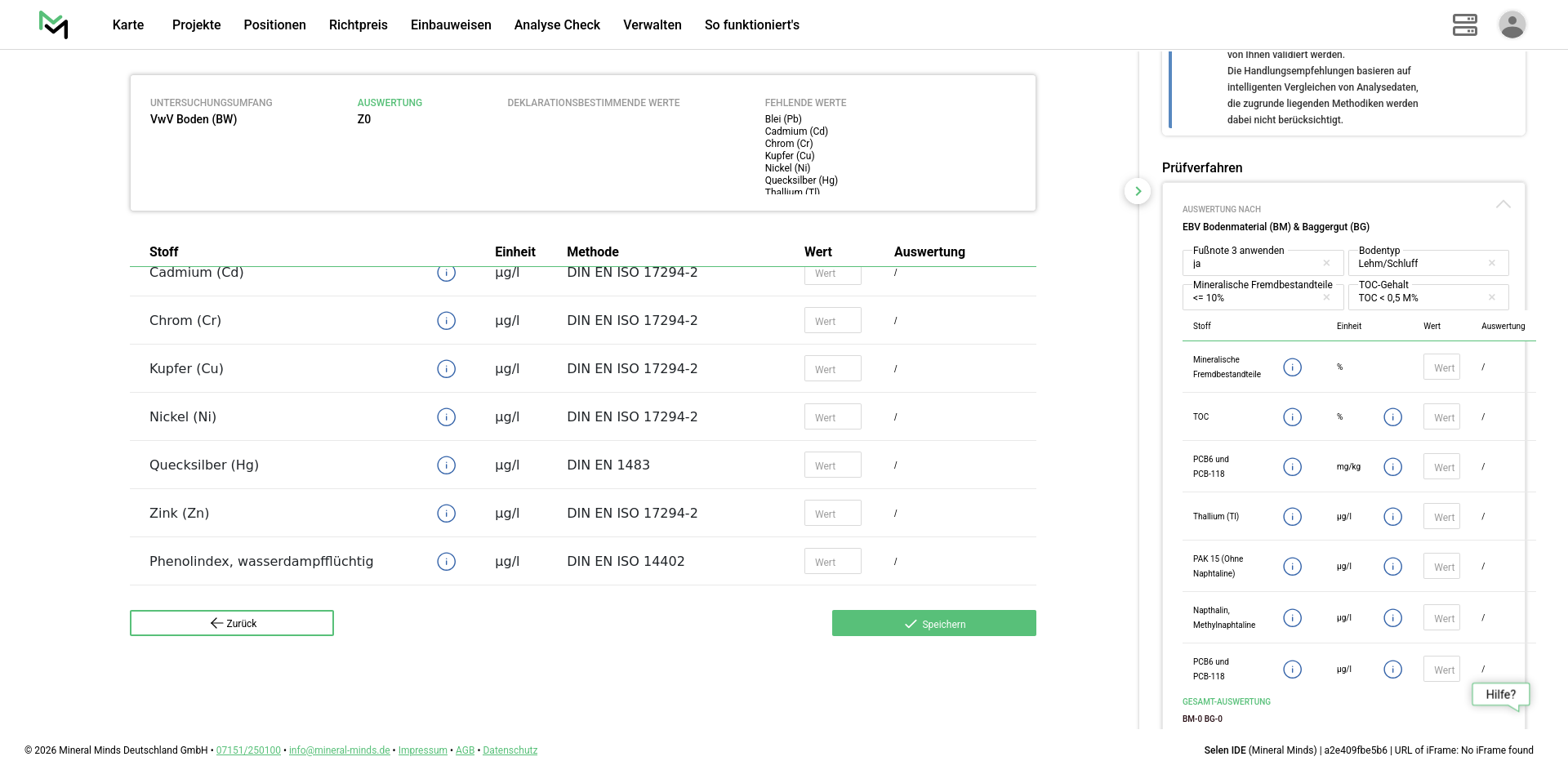Screen dimensions: 1568x770
Task: Click info icon beside Thallium (Tl) name
Action: tap(1292, 517)
